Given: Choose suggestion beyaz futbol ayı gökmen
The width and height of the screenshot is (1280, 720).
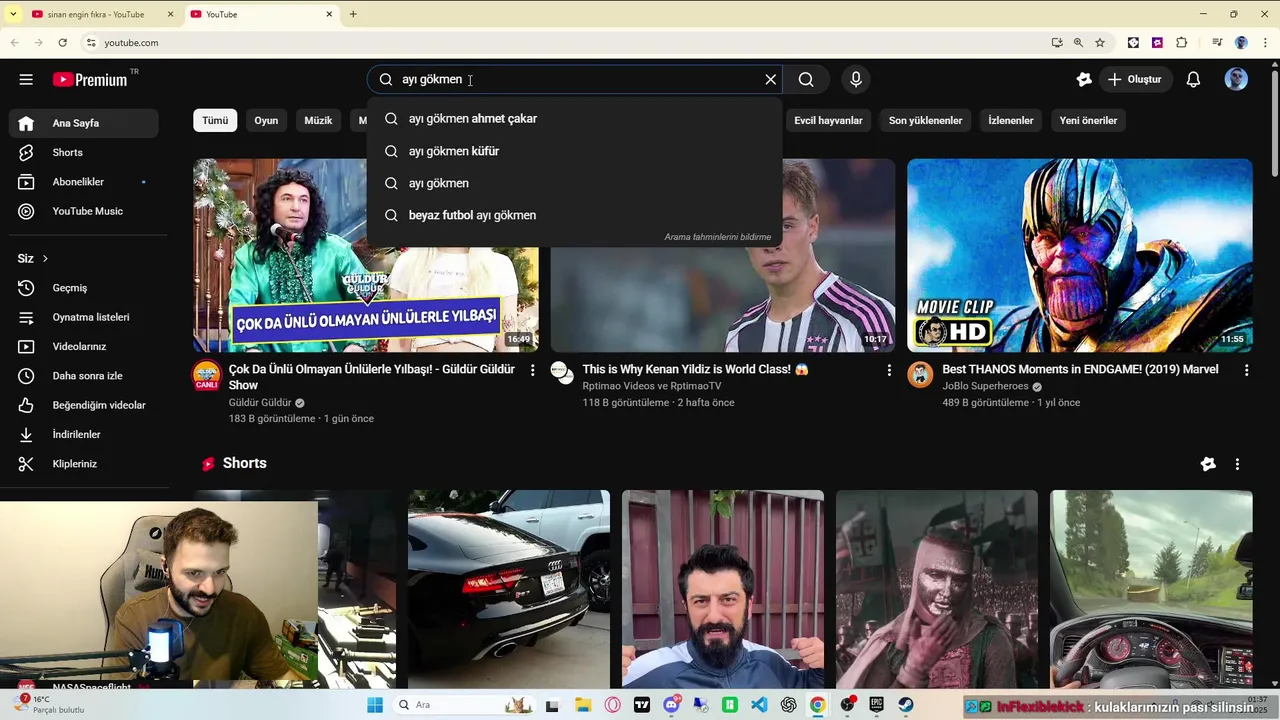Looking at the screenshot, I should [574, 215].
